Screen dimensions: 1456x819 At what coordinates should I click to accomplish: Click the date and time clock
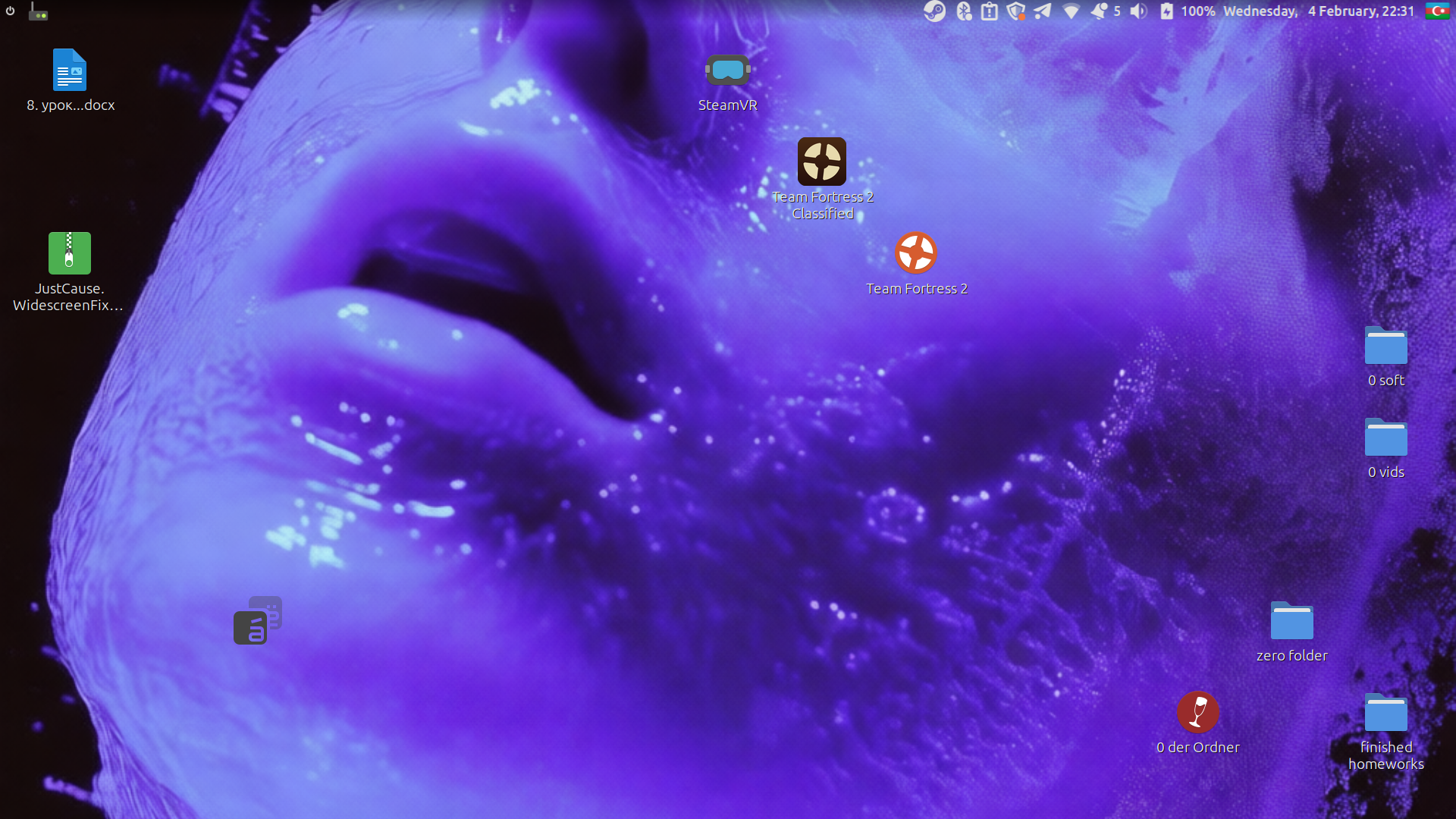tap(1318, 11)
